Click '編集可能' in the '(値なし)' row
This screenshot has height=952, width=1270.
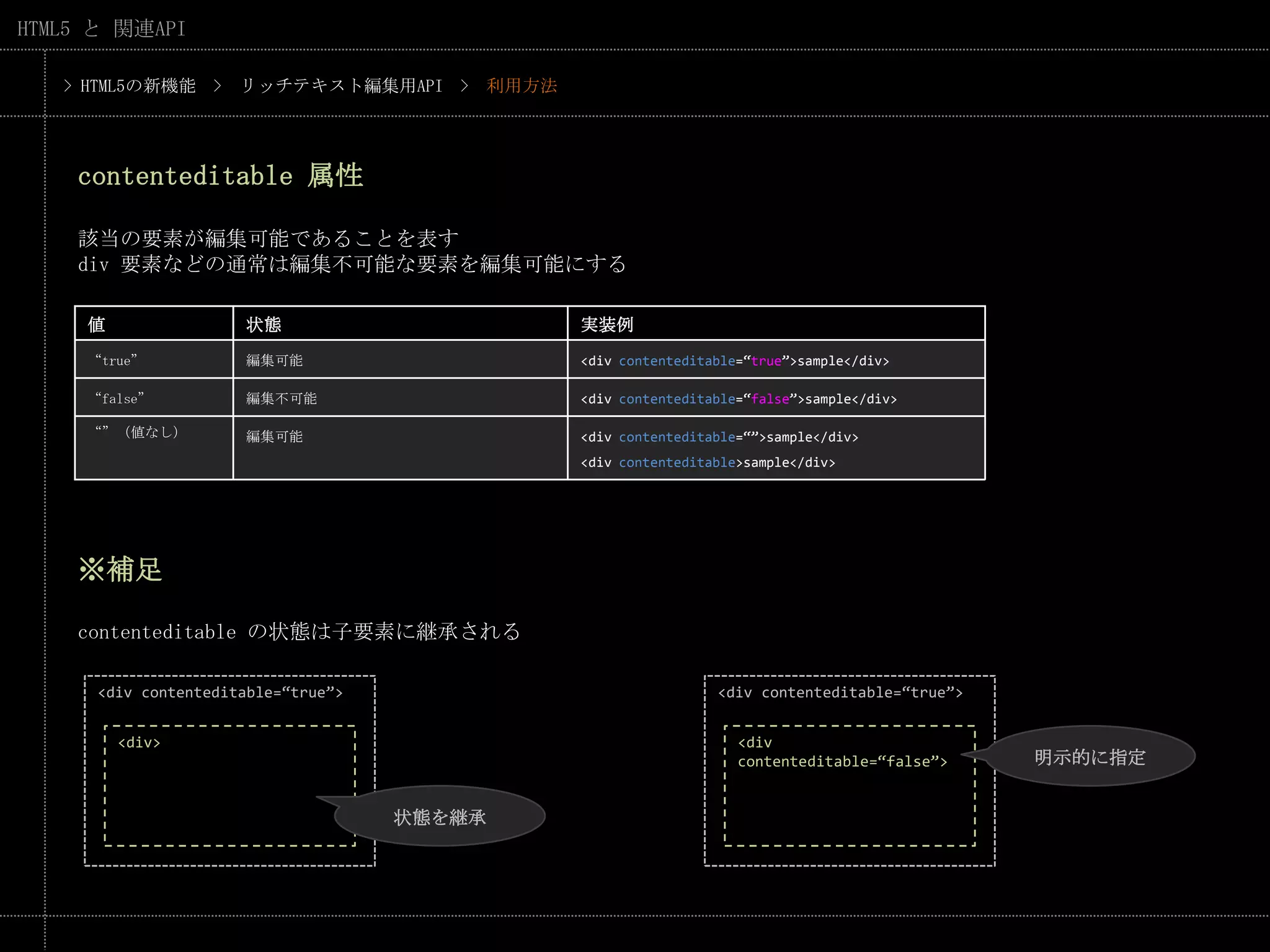(x=274, y=436)
